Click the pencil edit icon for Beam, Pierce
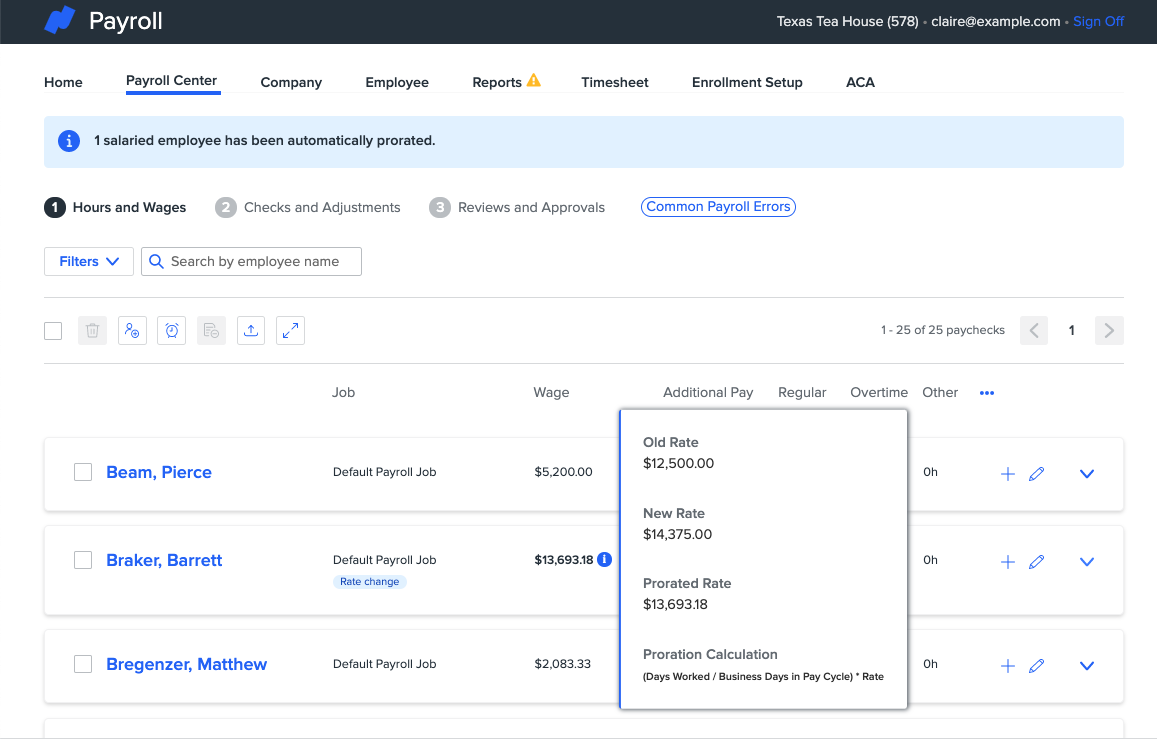Image resolution: width=1157 pixels, height=739 pixels. [1036, 473]
